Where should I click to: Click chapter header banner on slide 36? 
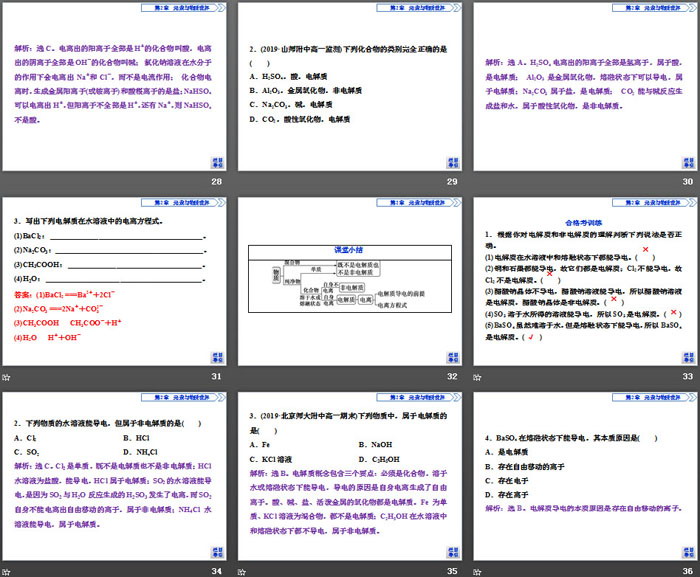[654, 397]
